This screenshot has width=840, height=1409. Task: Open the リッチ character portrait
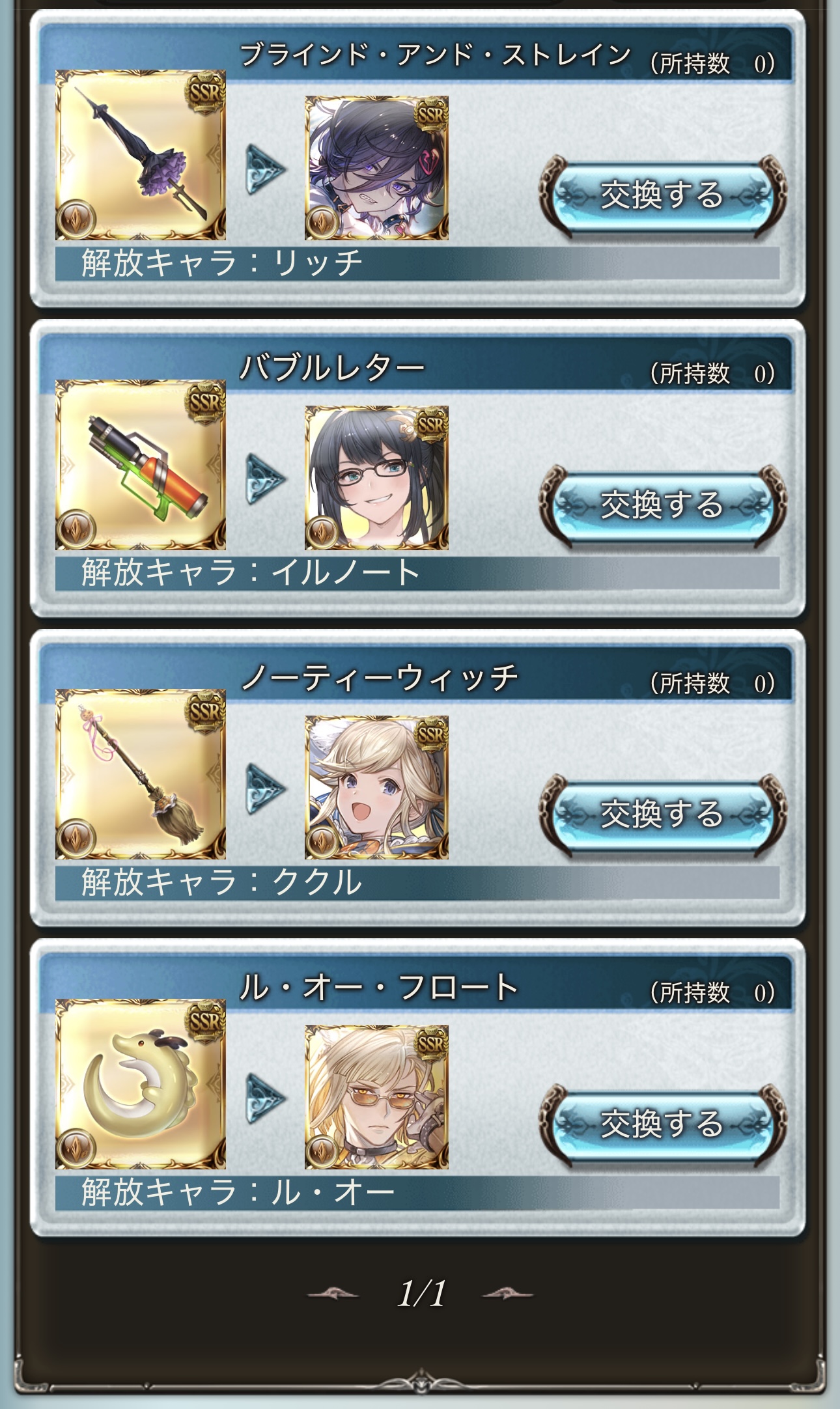(376, 168)
